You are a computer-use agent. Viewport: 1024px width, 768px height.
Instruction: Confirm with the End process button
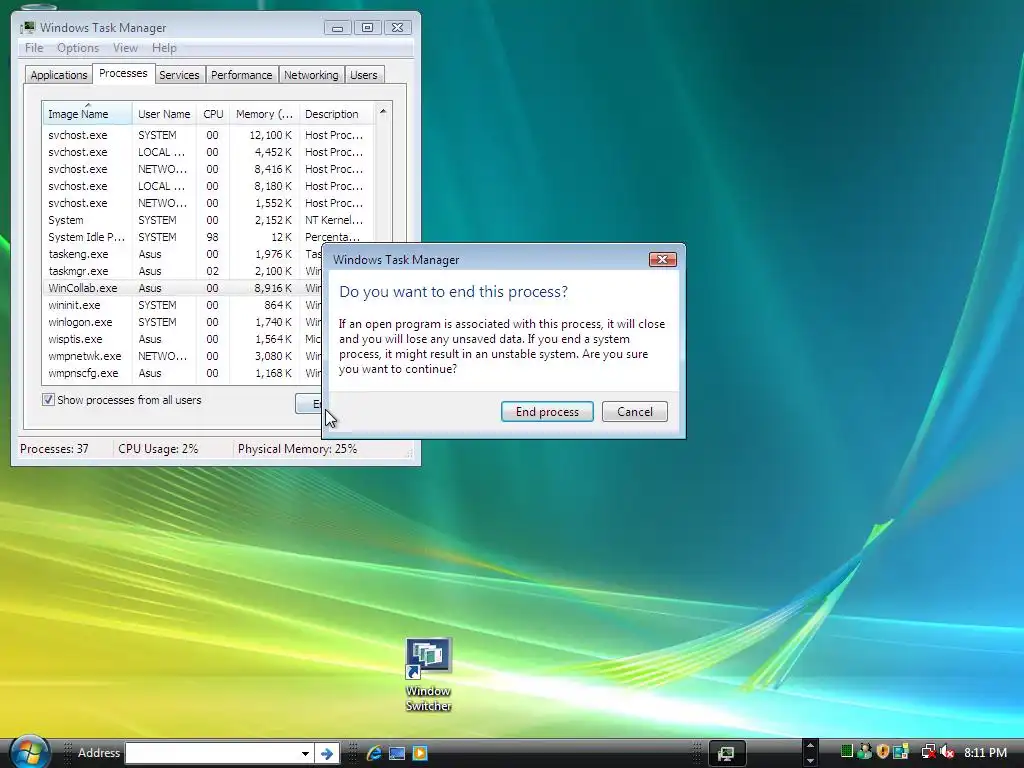click(547, 411)
